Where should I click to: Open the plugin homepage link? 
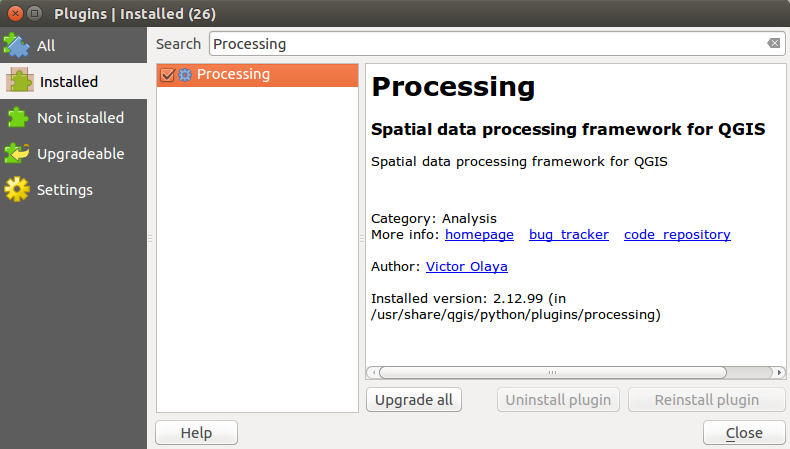point(479,235)
